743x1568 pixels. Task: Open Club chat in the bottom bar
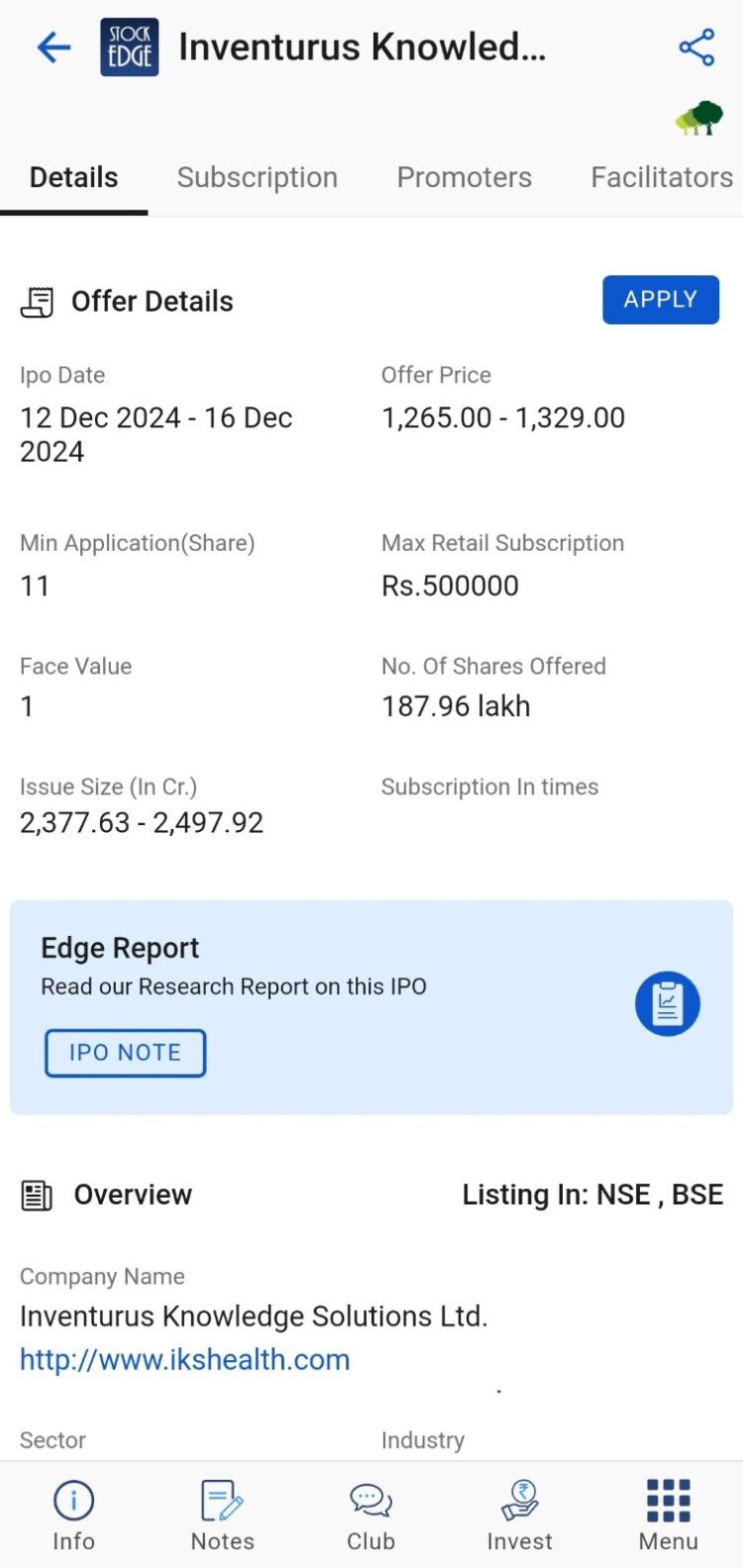point(371,1514)
